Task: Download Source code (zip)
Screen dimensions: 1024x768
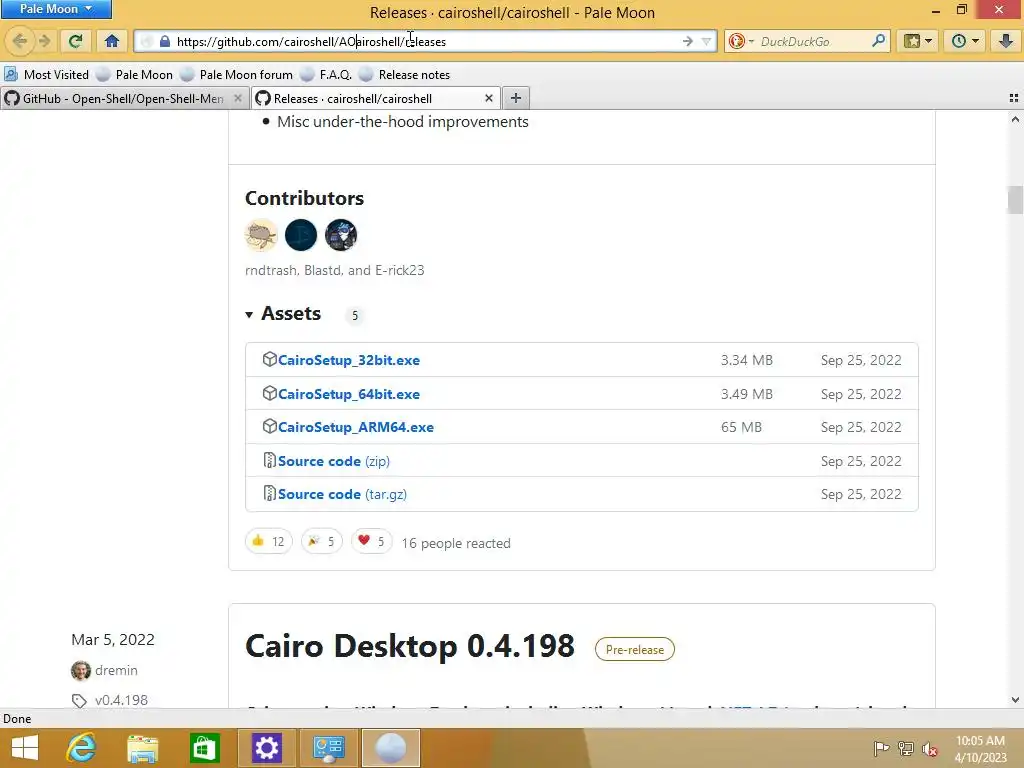Action: pos(334,461)
